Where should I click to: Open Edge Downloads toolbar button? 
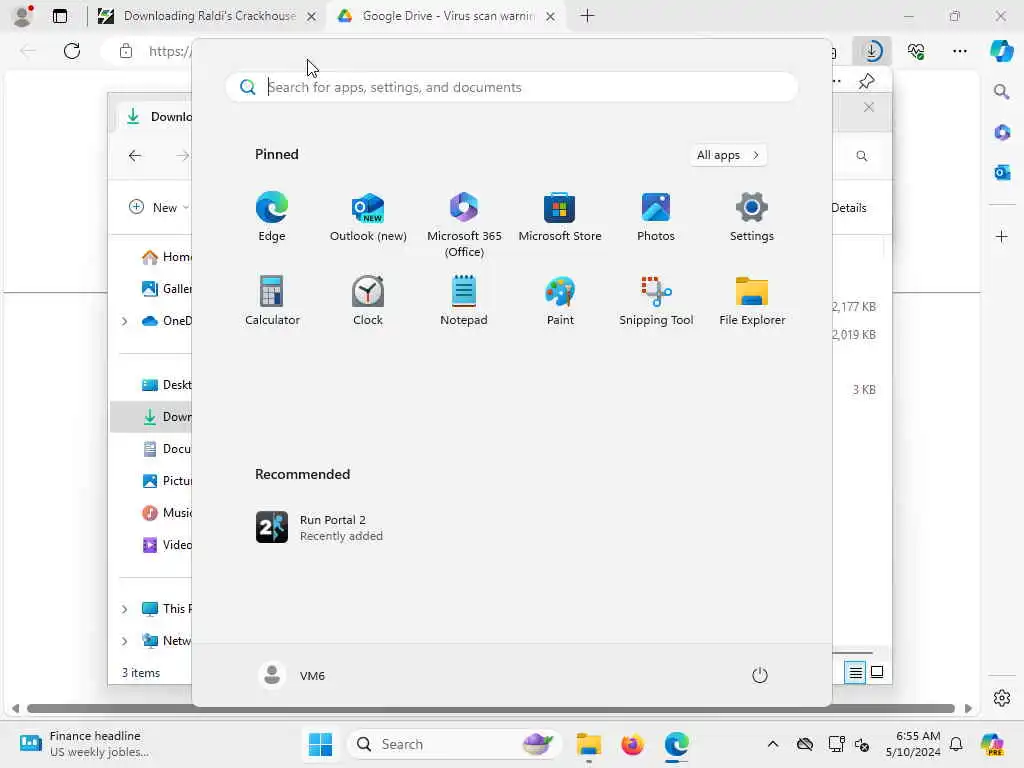click(872, 51)
